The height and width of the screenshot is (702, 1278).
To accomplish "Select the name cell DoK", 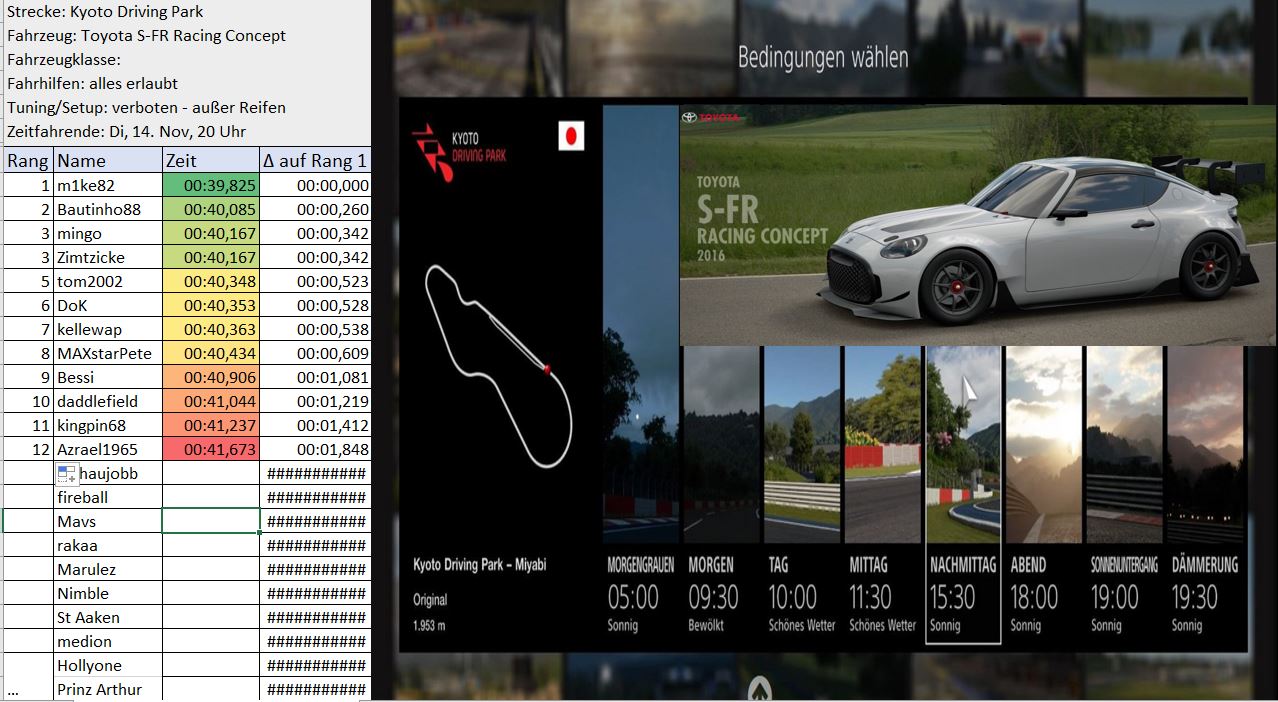I will pos(108,305).
